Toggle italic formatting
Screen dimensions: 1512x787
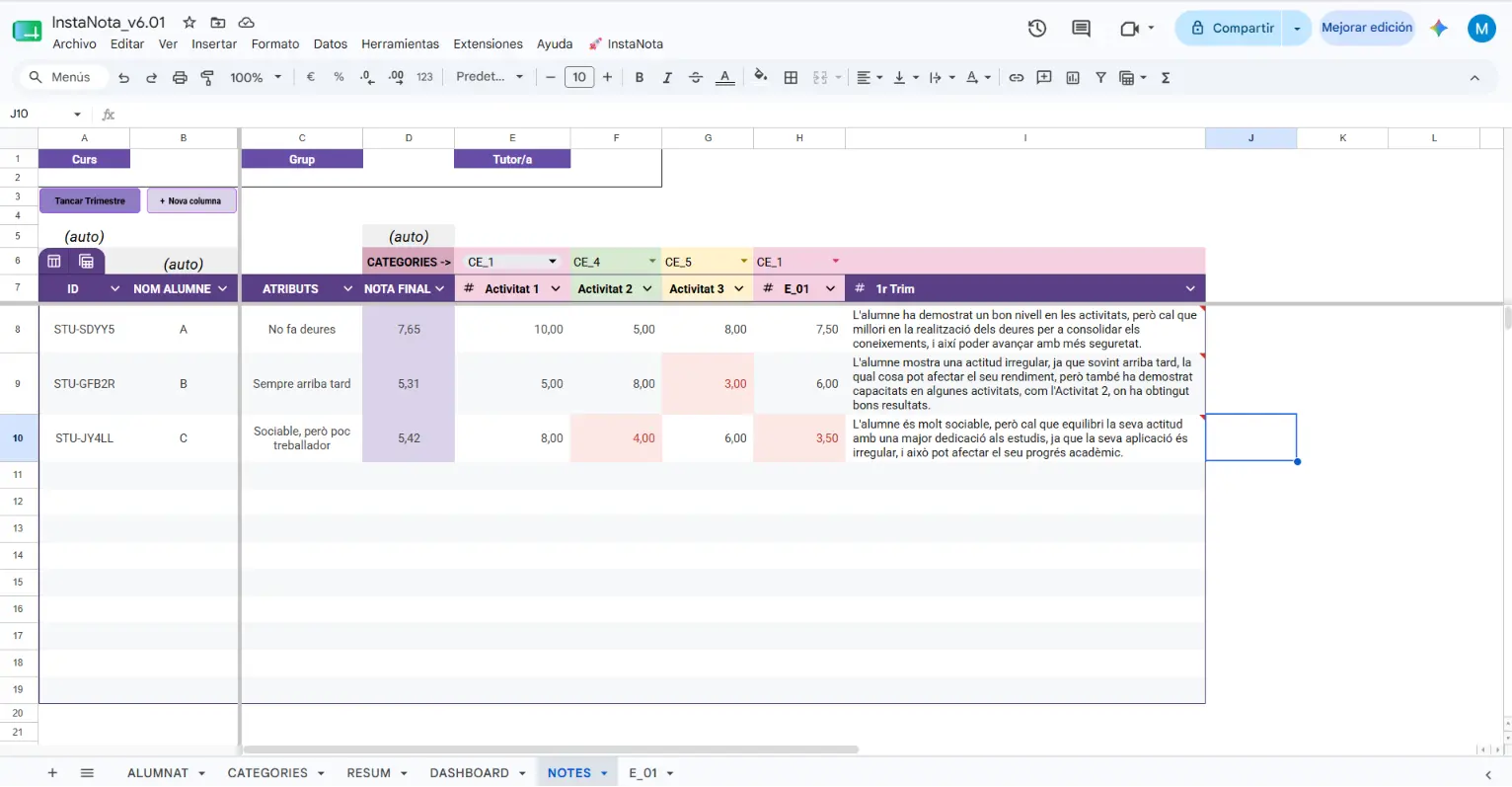coord(667,77)
